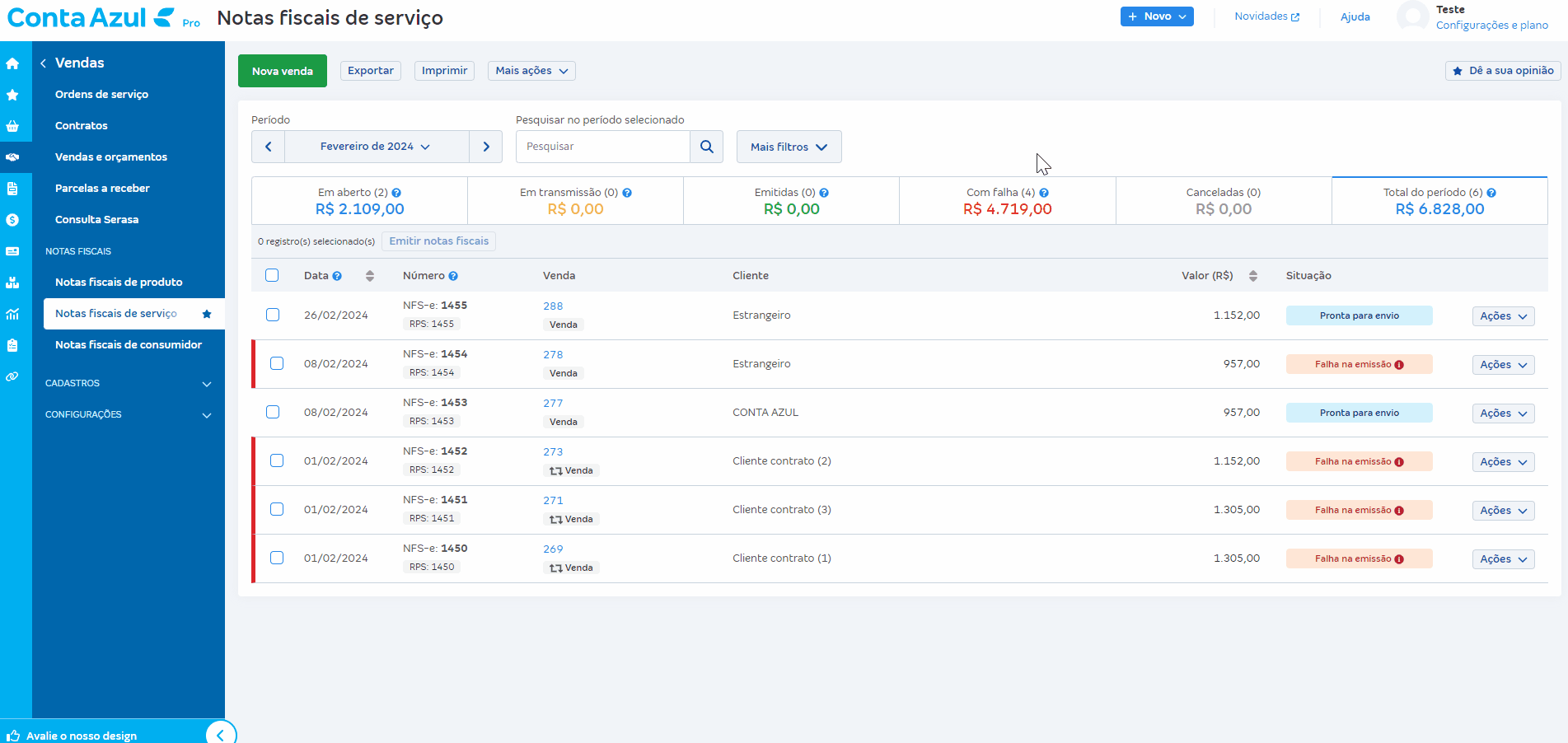The width and height of the screenshot is (1568, 743).
Task: Click the Pesquisar search input field
Action: (603, 147)
